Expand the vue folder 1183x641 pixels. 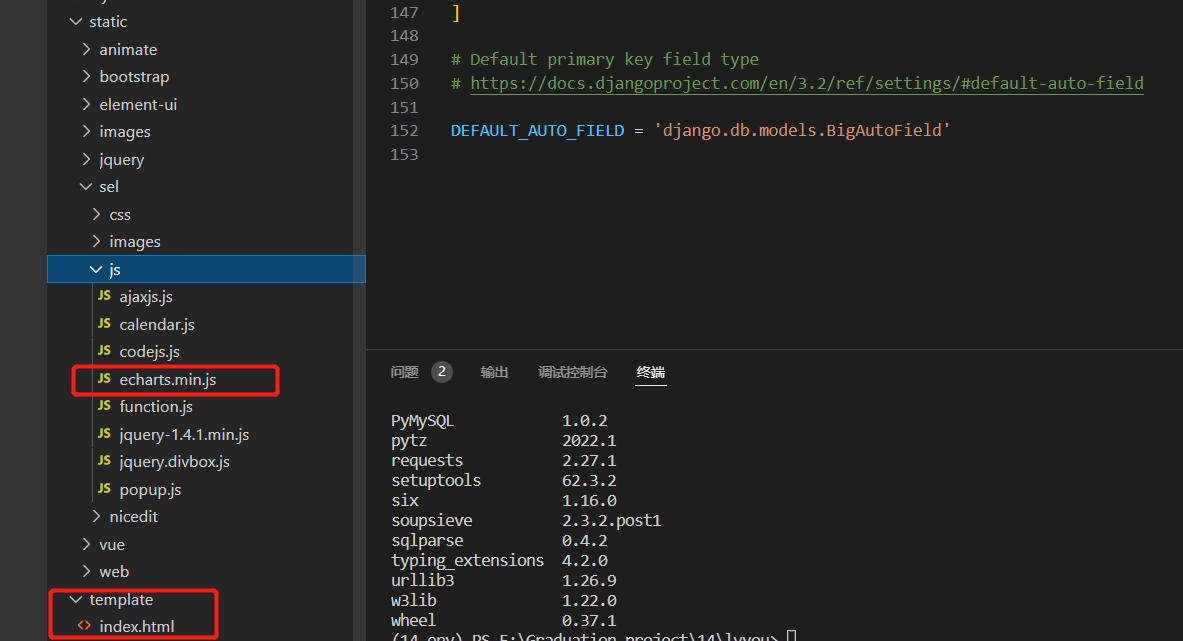tap(86, 544)
